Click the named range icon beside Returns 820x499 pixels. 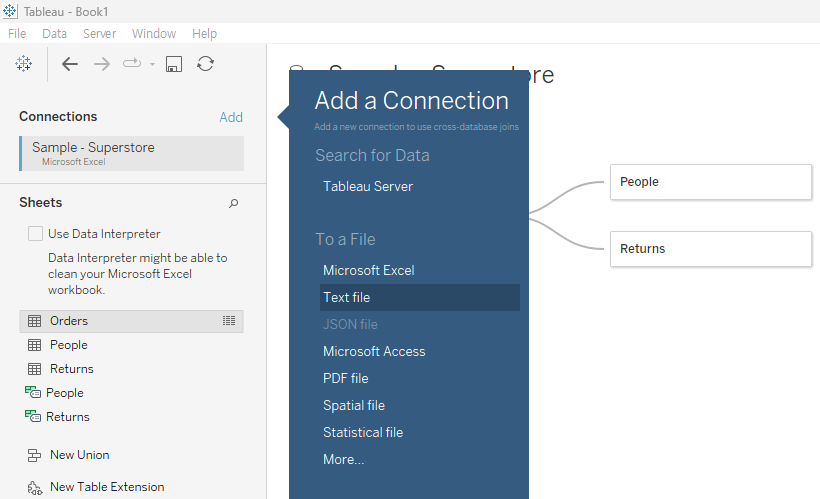[32, 416]
